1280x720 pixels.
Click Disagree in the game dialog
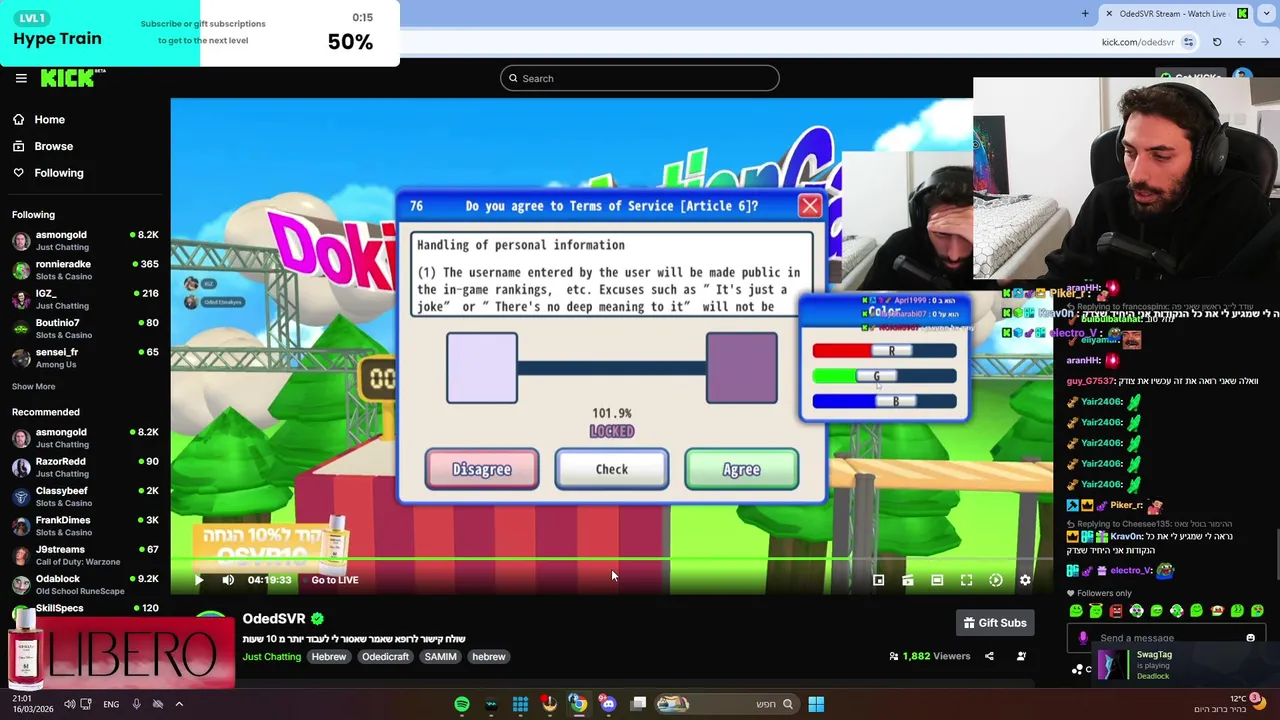(482, 470)
